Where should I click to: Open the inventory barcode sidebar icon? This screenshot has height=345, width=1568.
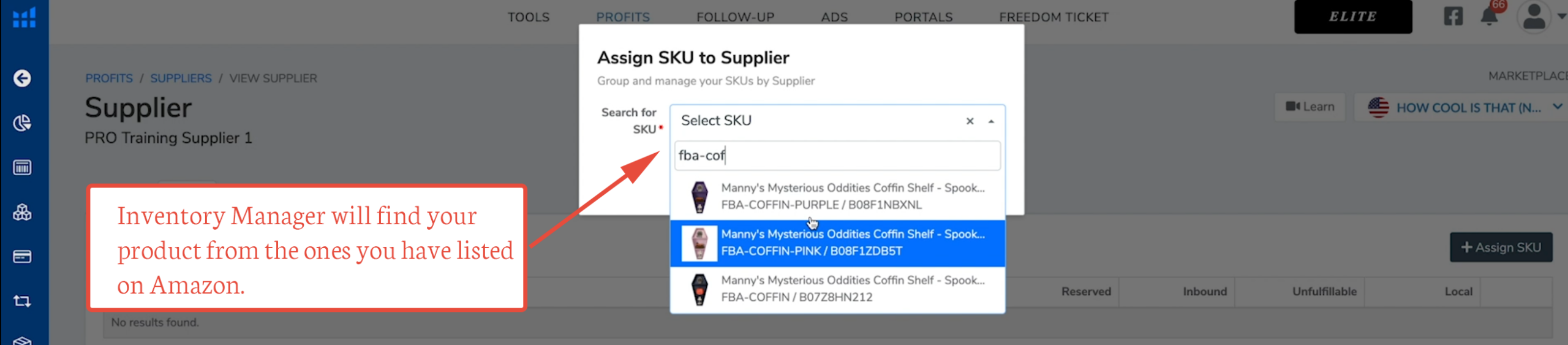(23, 167)
